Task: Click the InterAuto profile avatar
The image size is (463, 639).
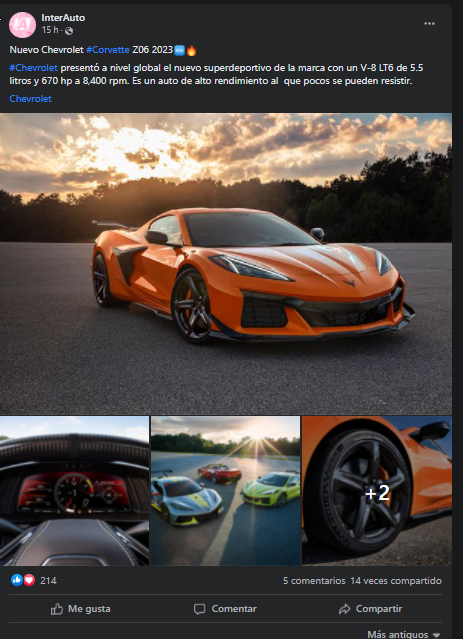Action: [x=22, y=25]
